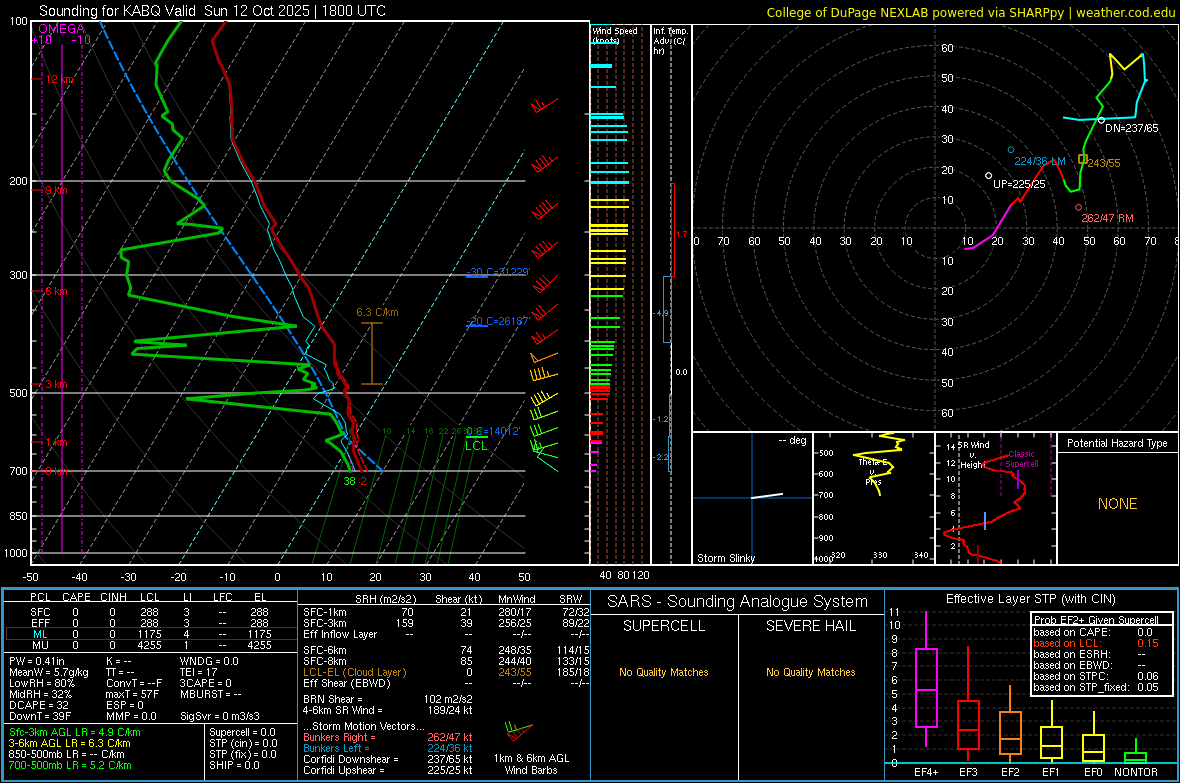
Task: Select the MU parcel row
Action: 151,645
